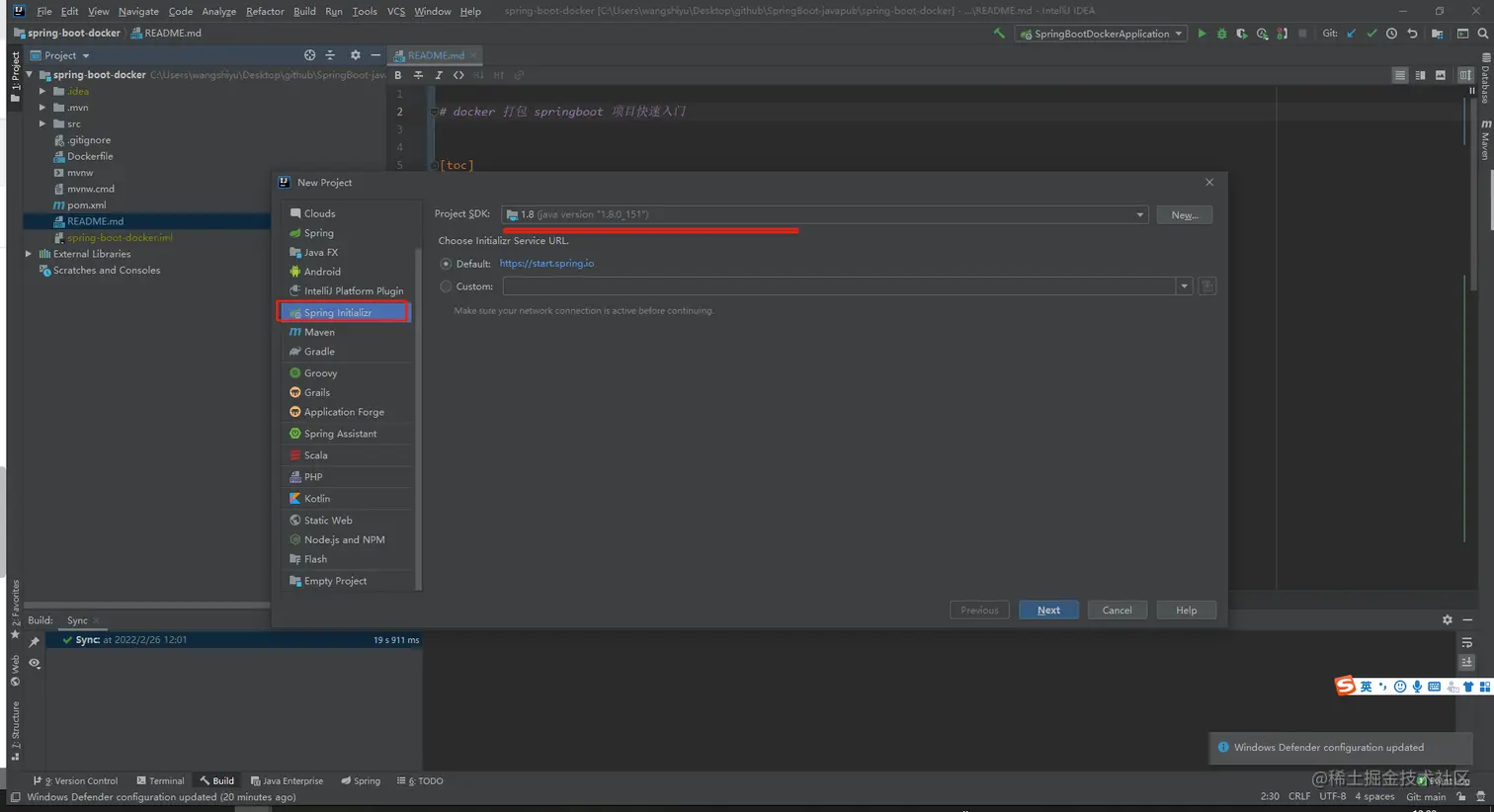This screenshot has width=1494, height=812.
Task: Show editor and preview split icon
Action: coord(1420,75)
